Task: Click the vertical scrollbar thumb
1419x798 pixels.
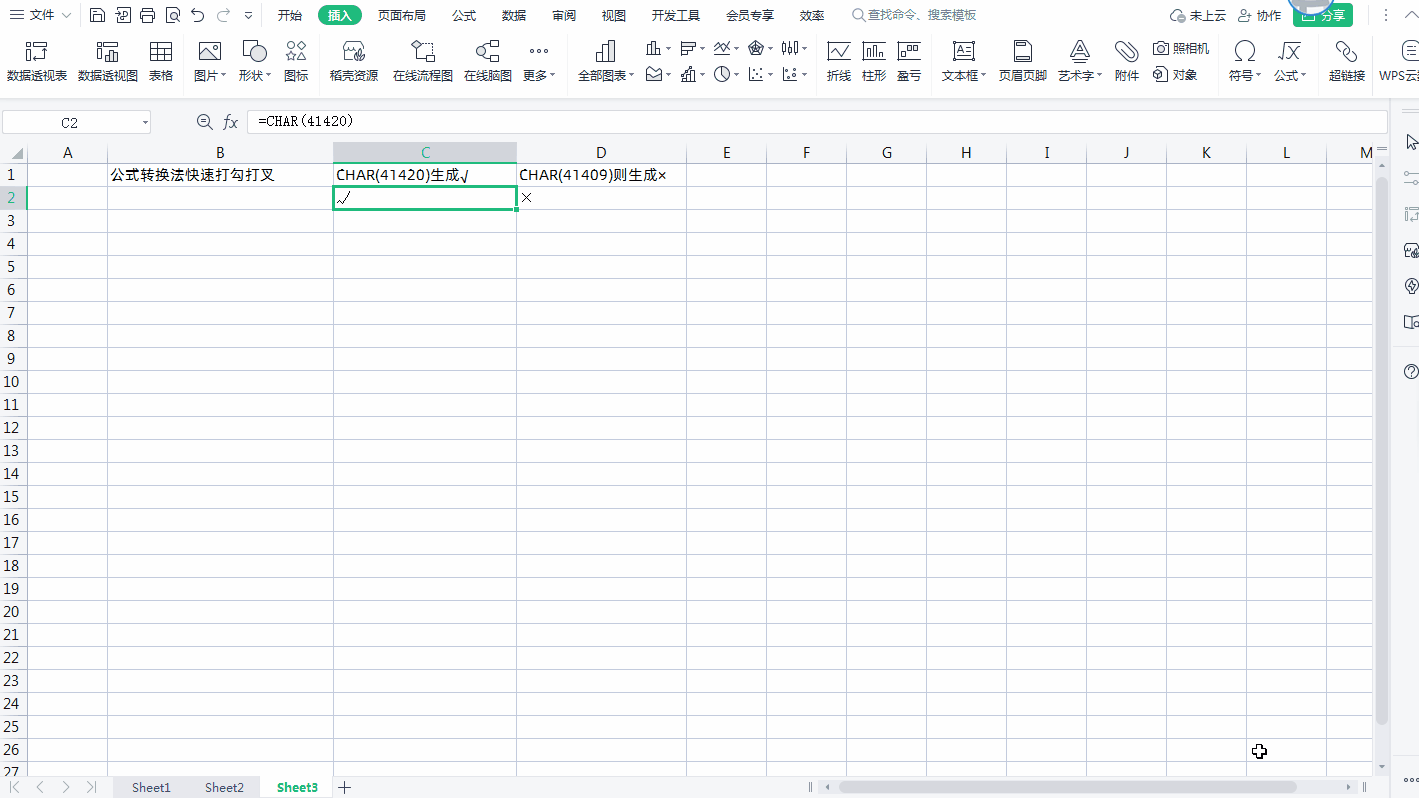Action: click(1382, 450)
